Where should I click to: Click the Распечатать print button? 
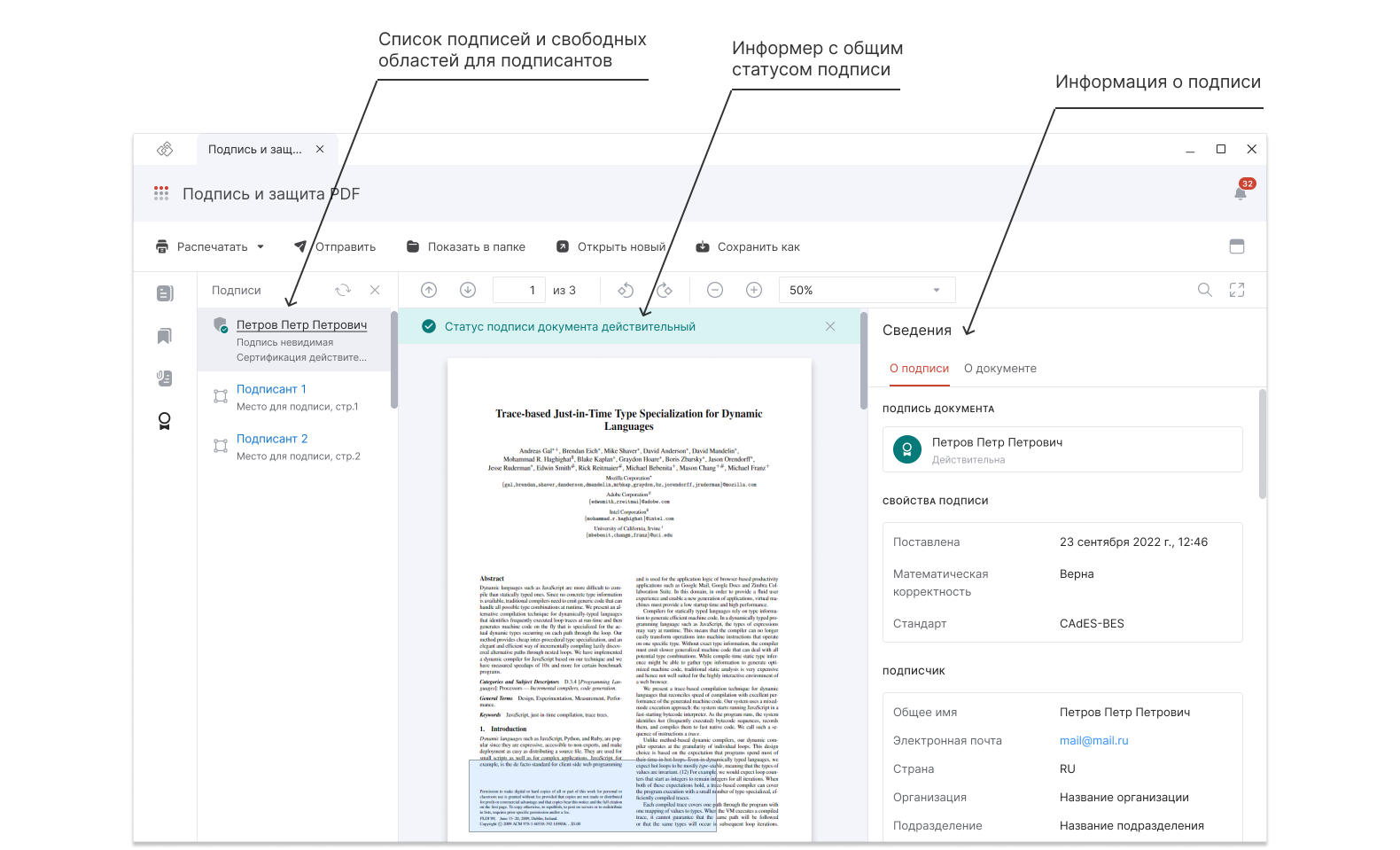[202, 246]
